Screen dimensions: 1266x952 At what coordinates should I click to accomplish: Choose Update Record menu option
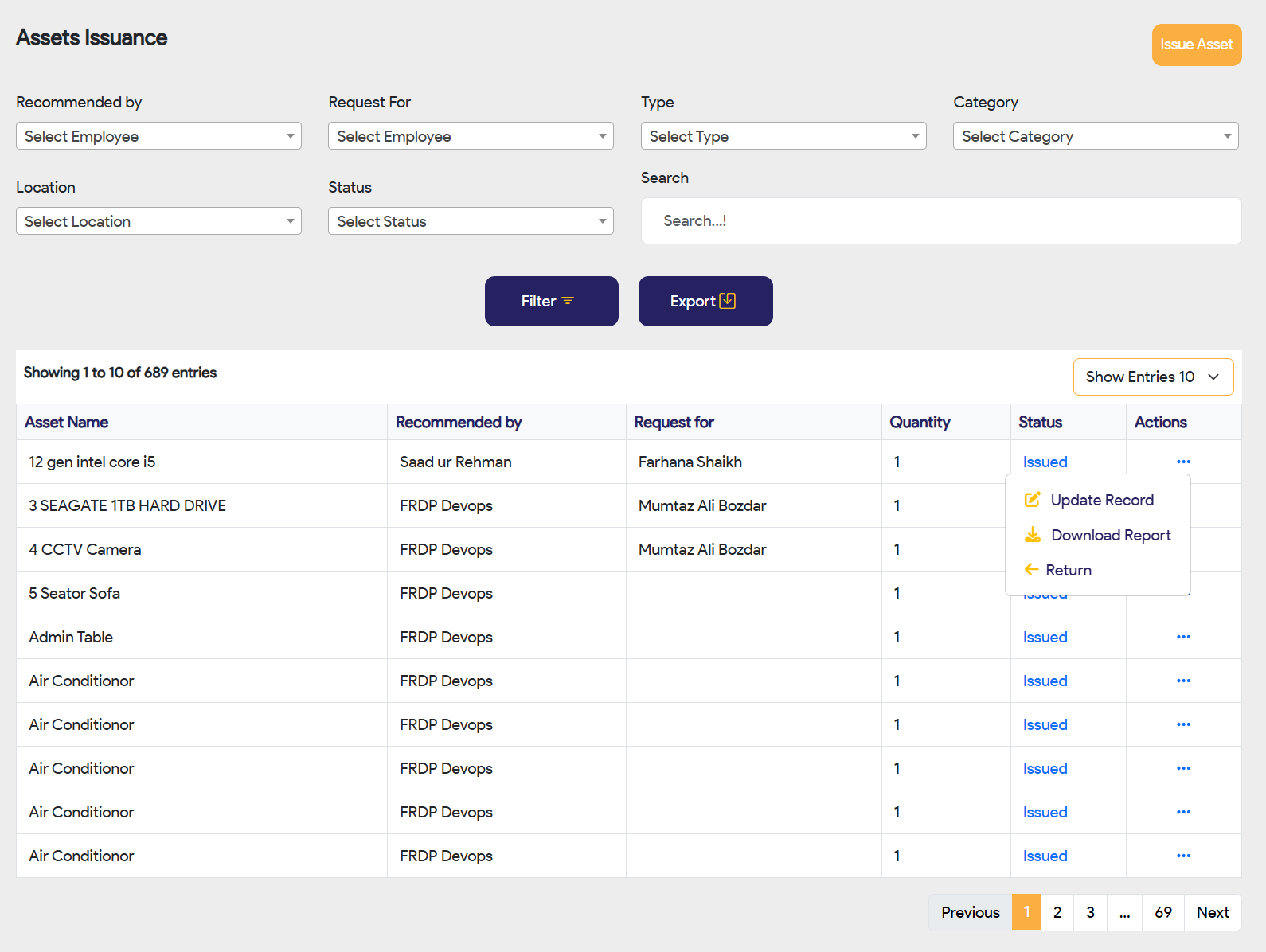1102,500
